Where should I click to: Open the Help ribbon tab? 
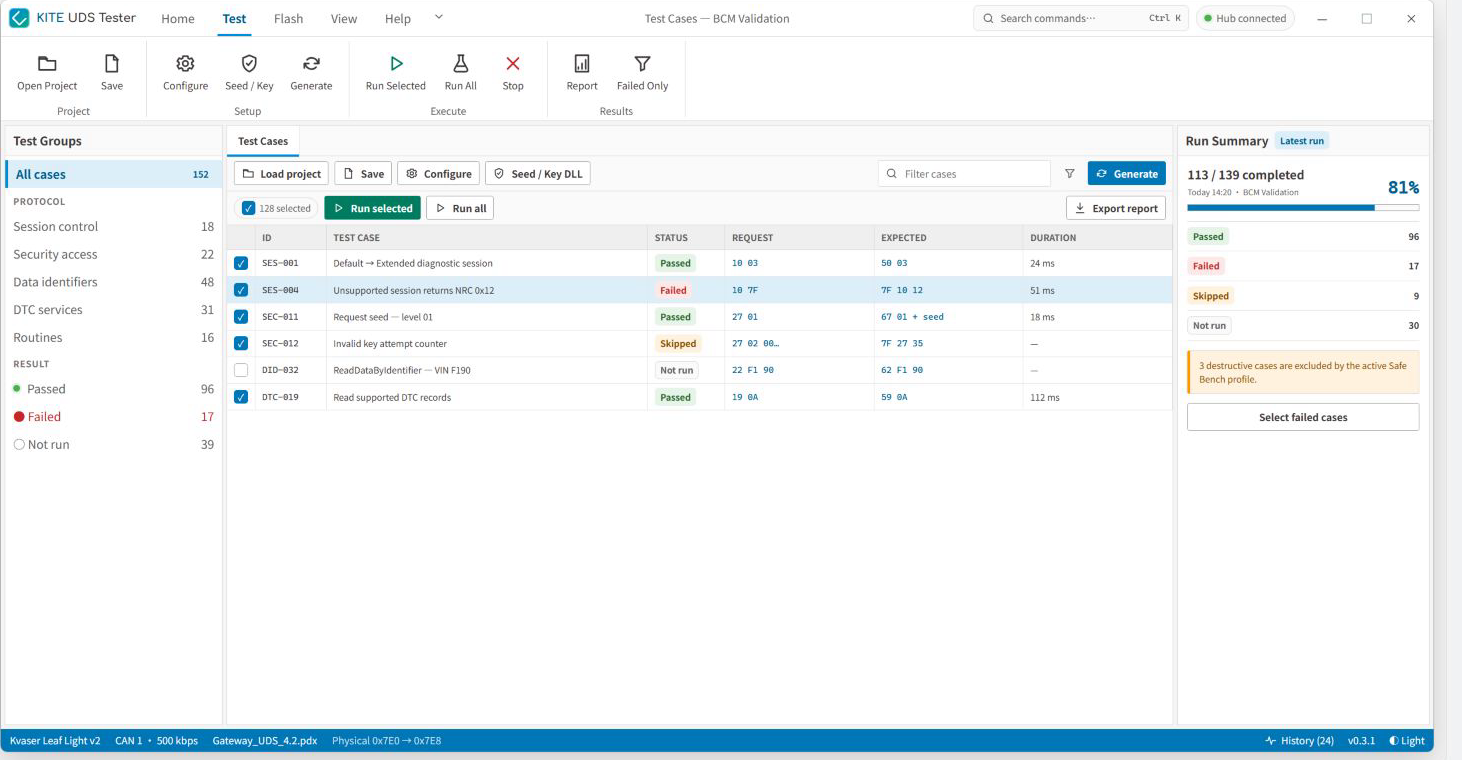point(398,19)
